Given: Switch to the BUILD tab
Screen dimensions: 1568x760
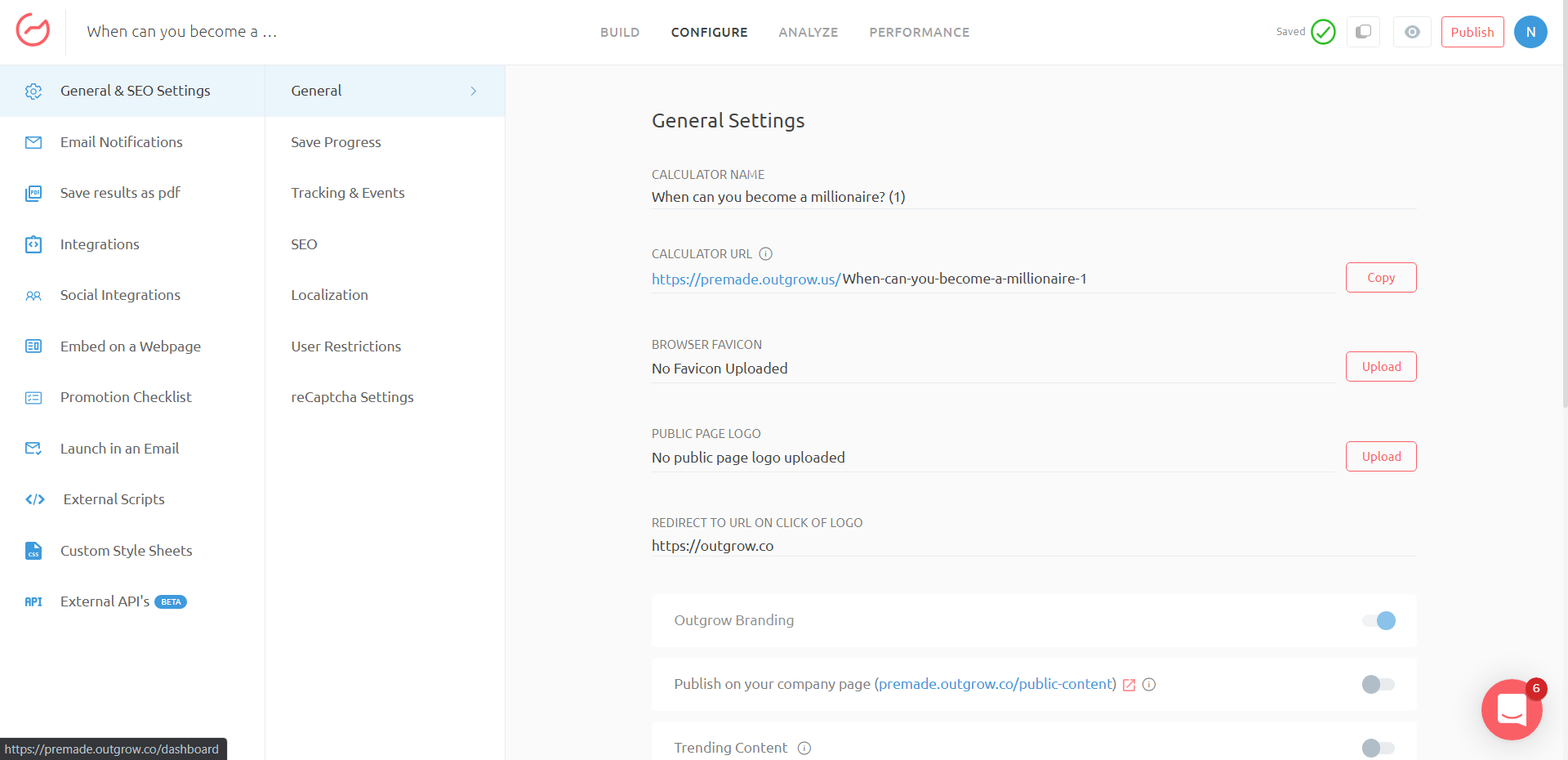Looking at the screenshot, I should click(x=620, y=33).
